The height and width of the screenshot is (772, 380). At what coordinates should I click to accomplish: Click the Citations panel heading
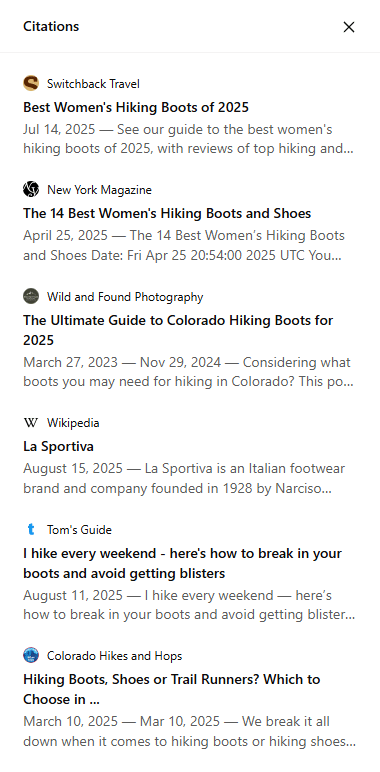pyautogui.click(x=51, y=26)
